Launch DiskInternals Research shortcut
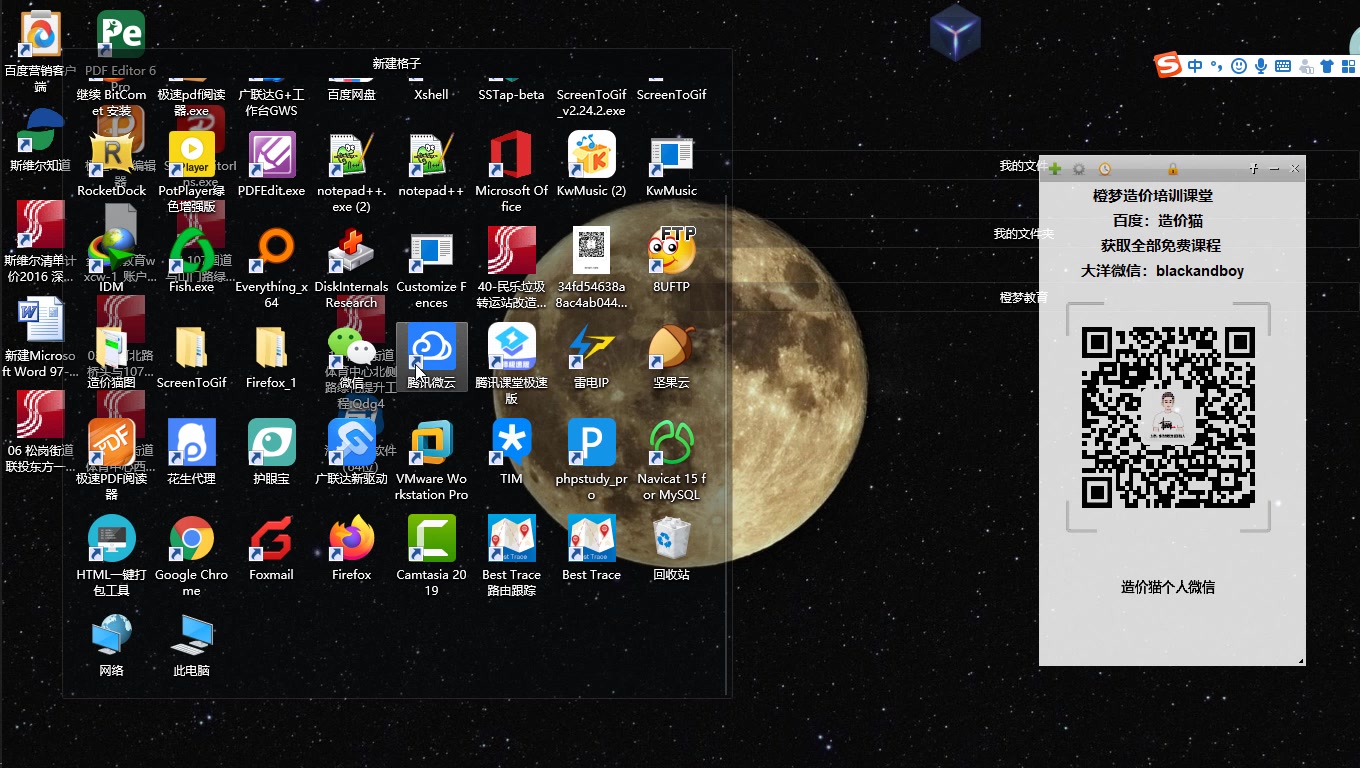This screenshot has height=768, width=1360. click(x=352, y=268)
